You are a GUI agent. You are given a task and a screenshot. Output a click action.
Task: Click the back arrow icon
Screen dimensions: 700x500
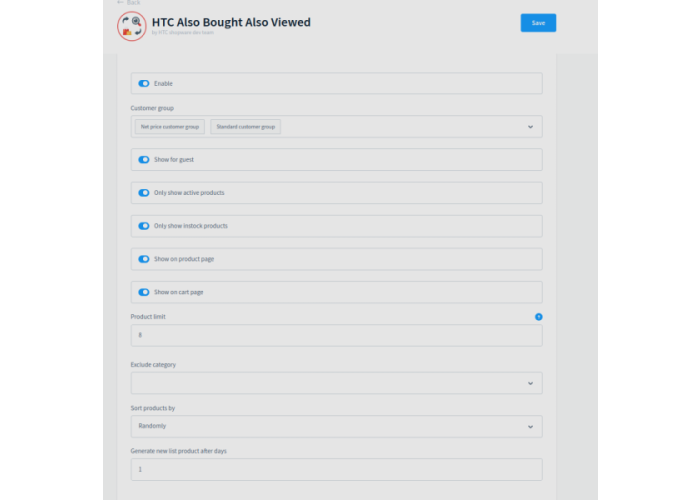120,2
